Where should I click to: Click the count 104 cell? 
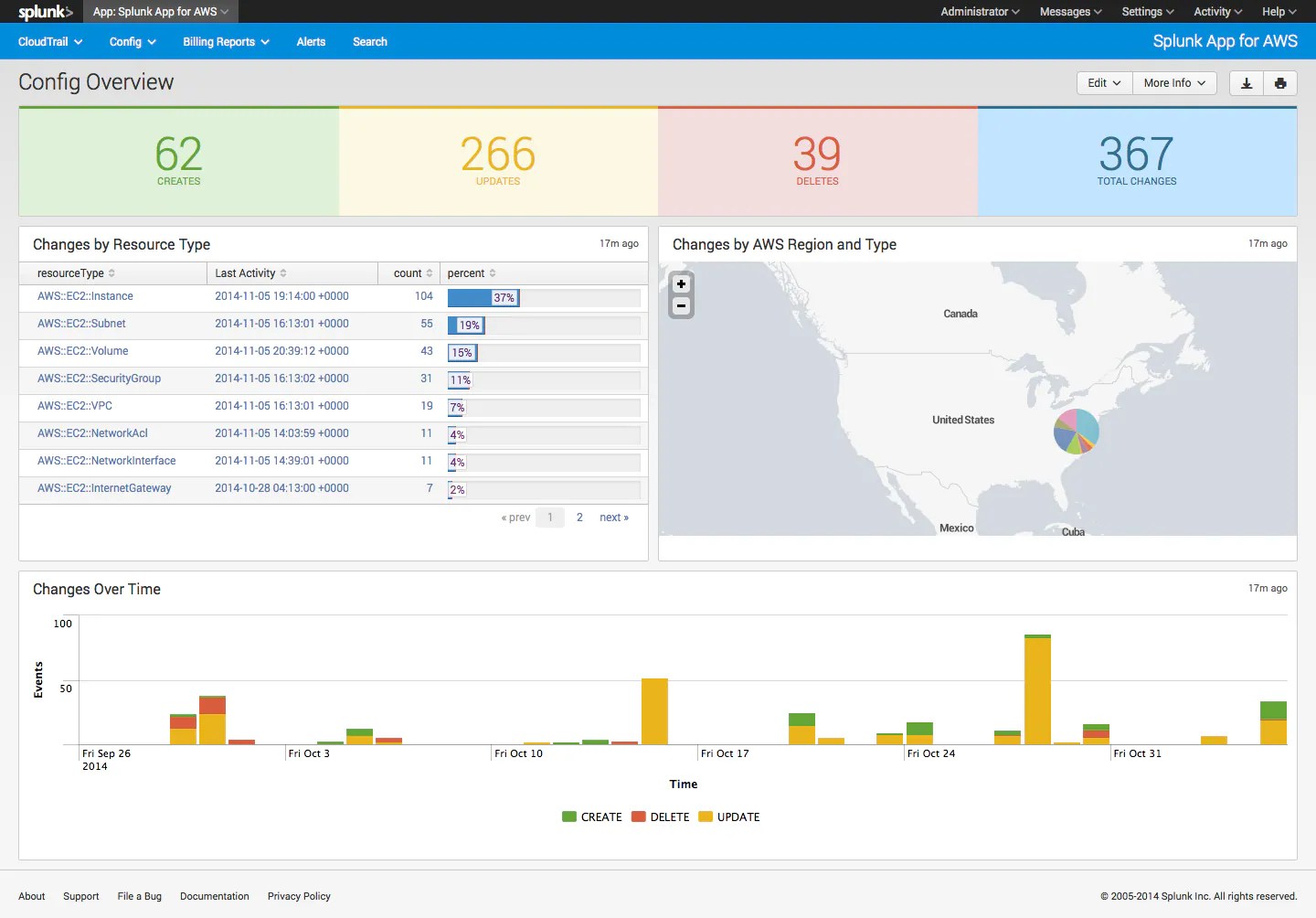pos(424,296)
